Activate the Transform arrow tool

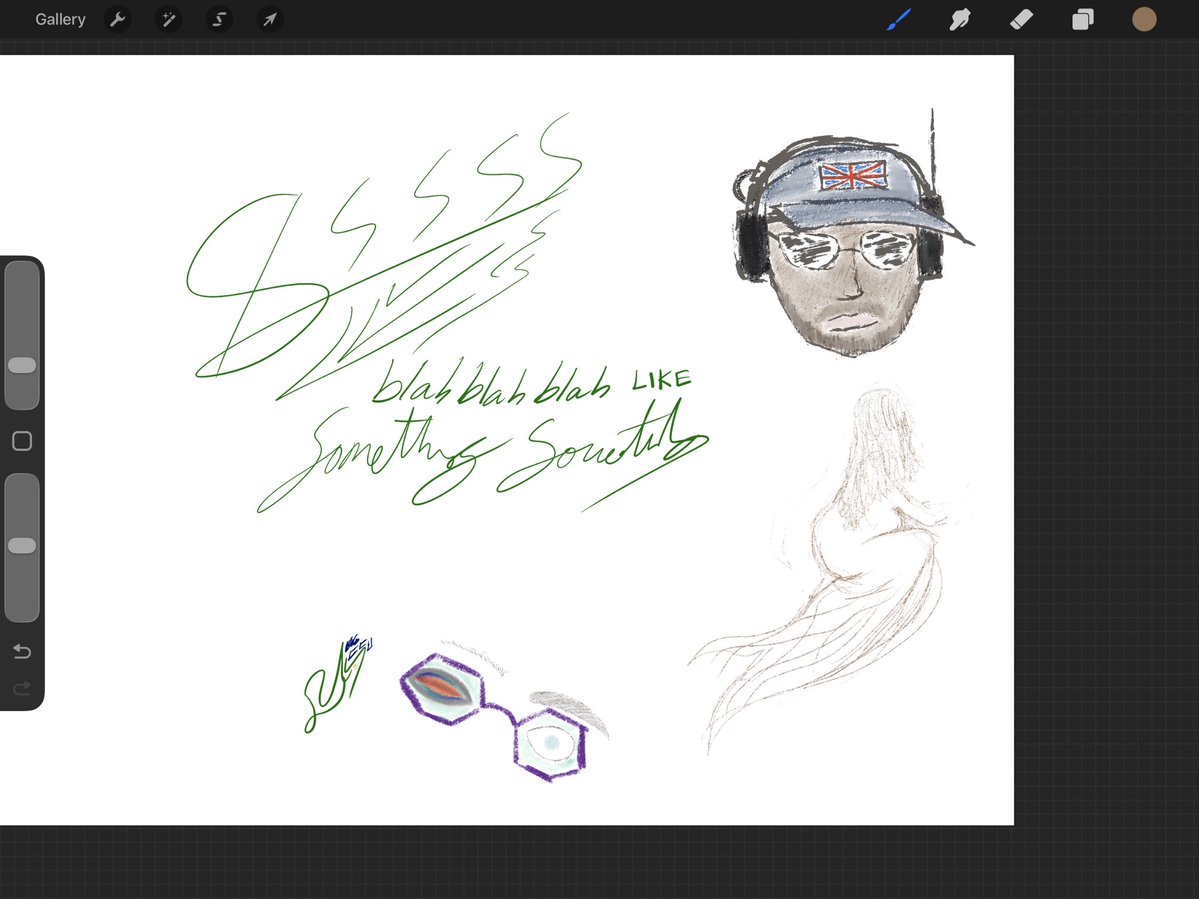pyautogui.click(x=270, y=19)
